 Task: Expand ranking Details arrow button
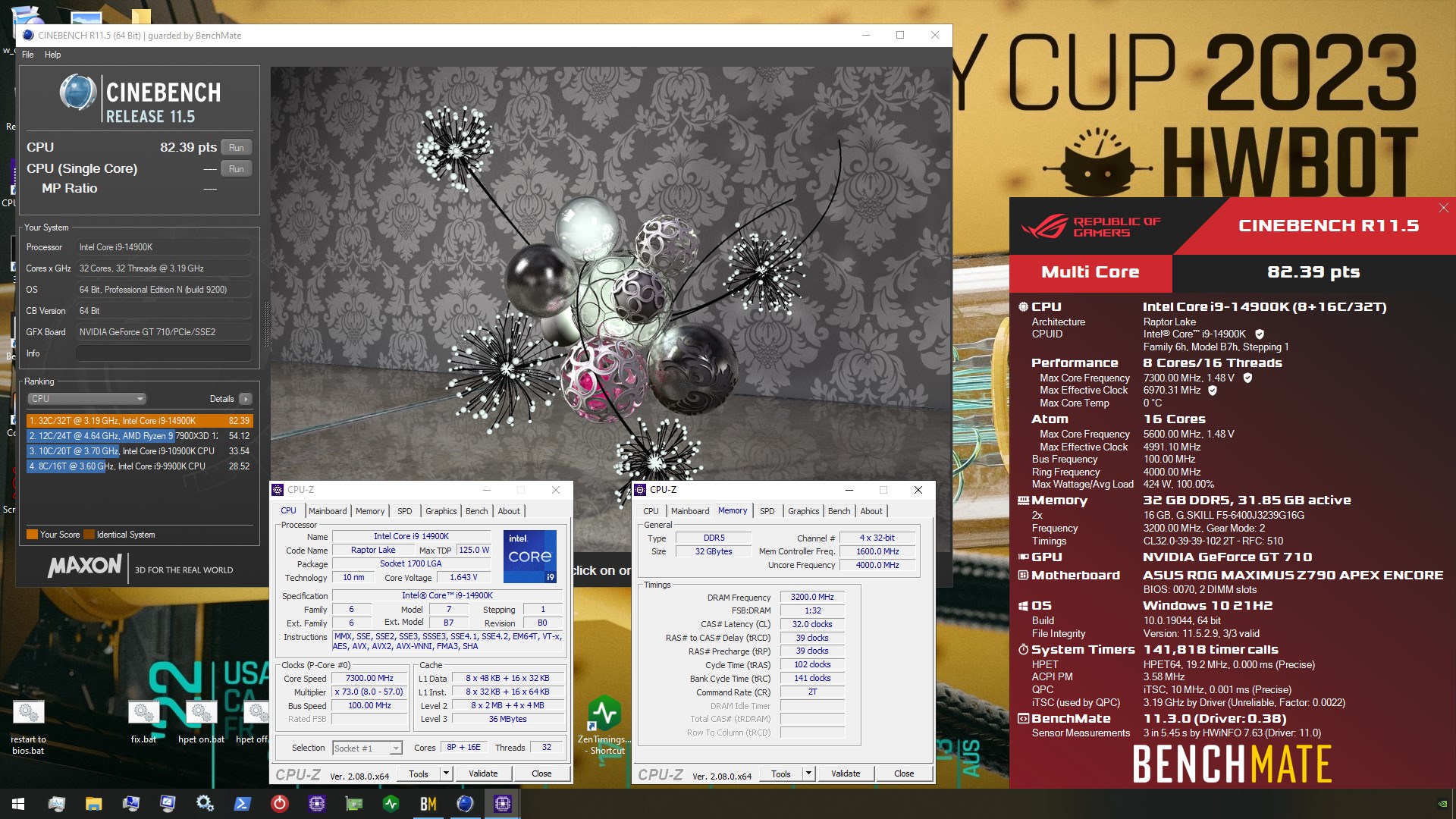click(x=245, y=399)
